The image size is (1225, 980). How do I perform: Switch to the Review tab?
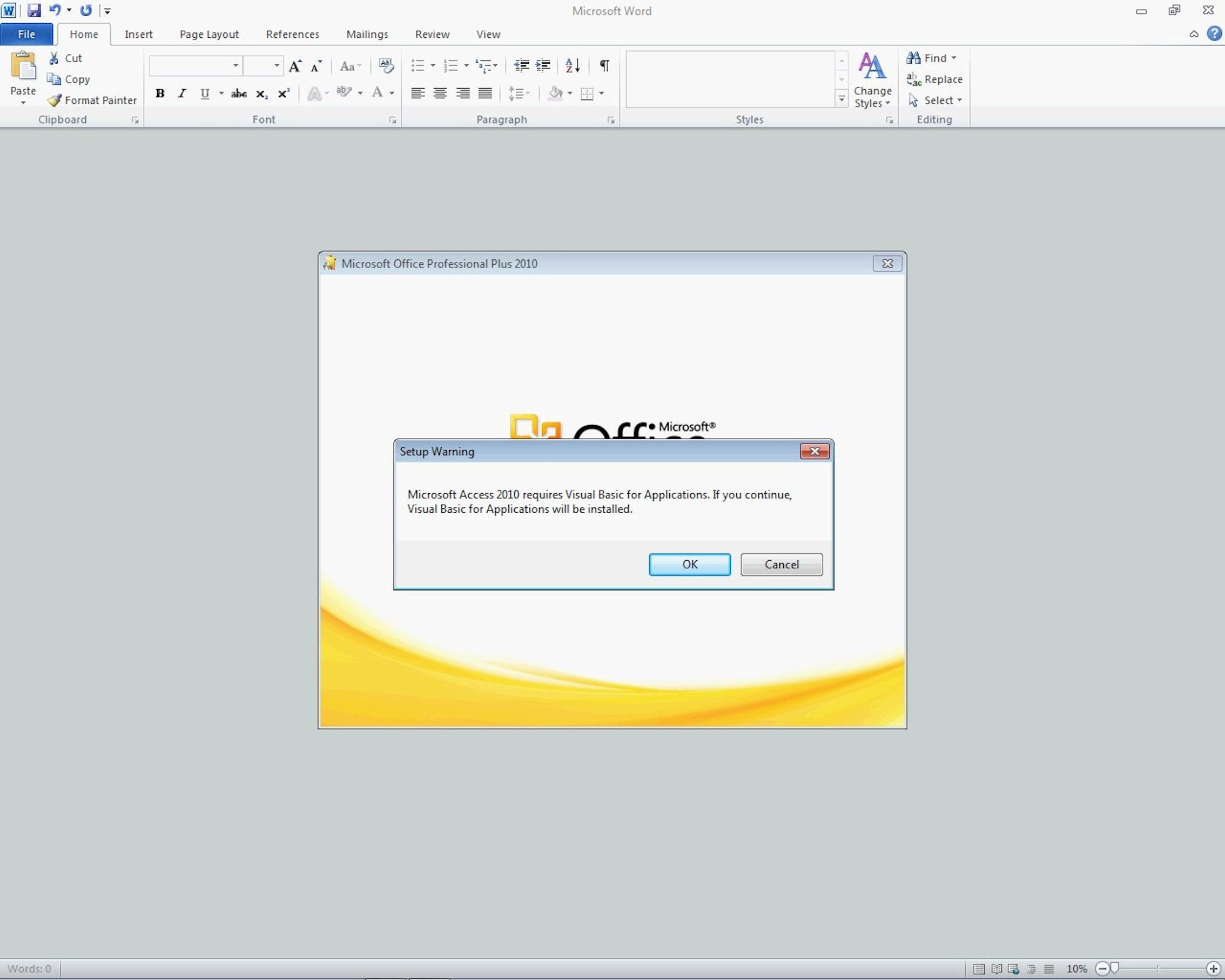point(432,34)
